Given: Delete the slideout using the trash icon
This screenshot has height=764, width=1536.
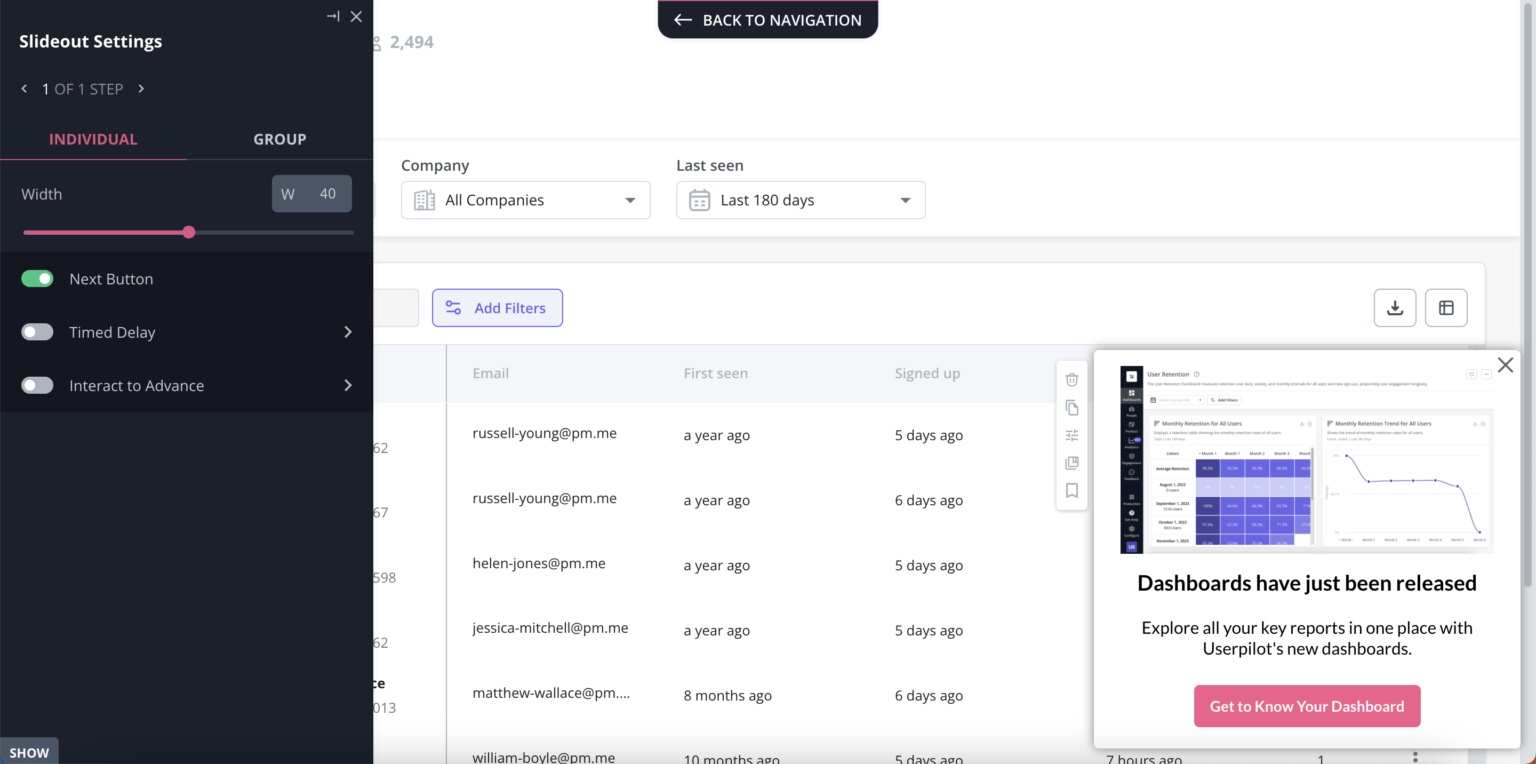Looking at the screenshot, I should [1072, 380].
